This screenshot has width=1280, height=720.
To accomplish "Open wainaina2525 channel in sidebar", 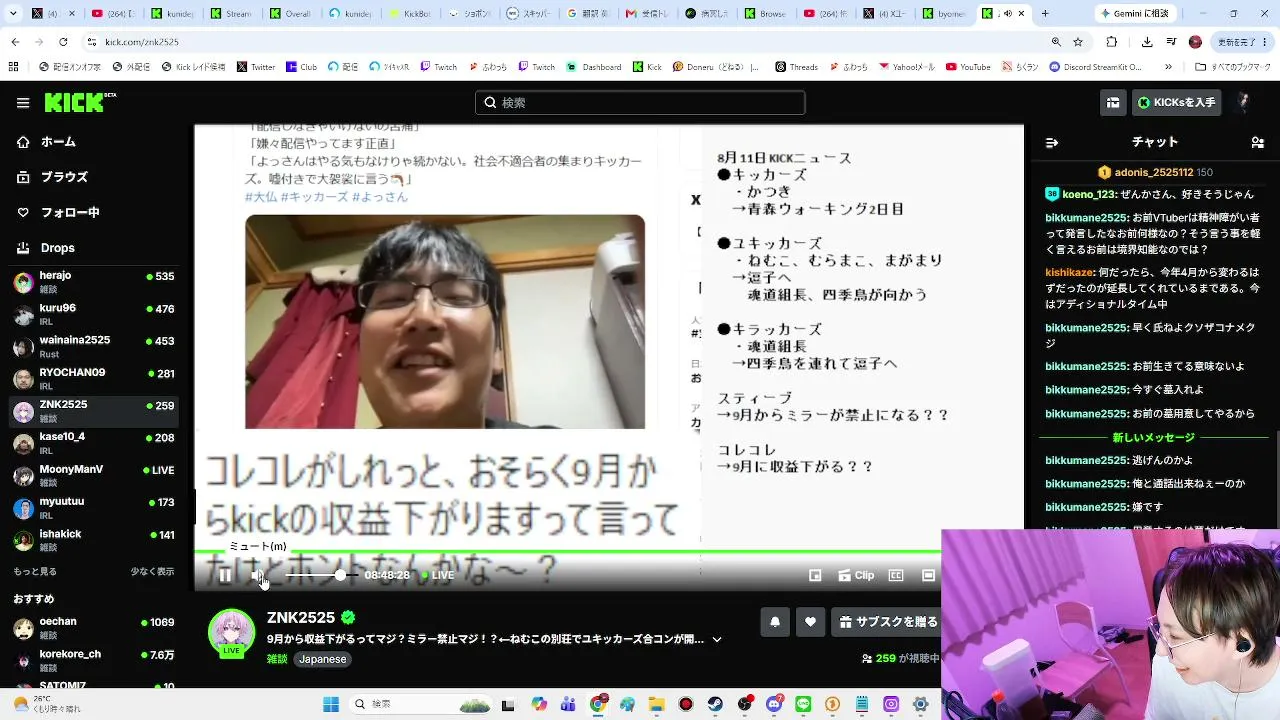I will [x=96, y=346].
